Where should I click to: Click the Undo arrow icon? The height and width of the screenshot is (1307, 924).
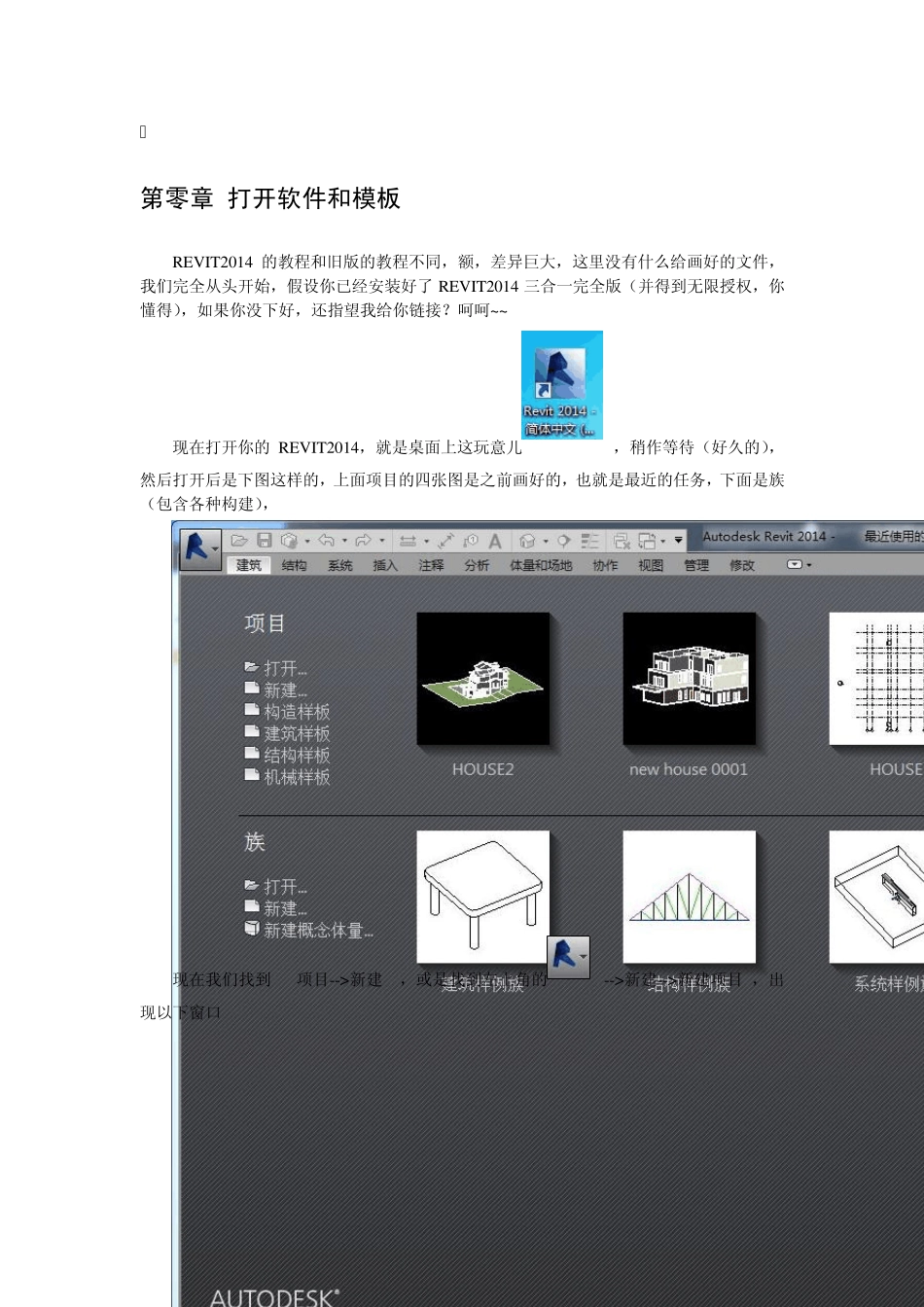tap(327, 540)
